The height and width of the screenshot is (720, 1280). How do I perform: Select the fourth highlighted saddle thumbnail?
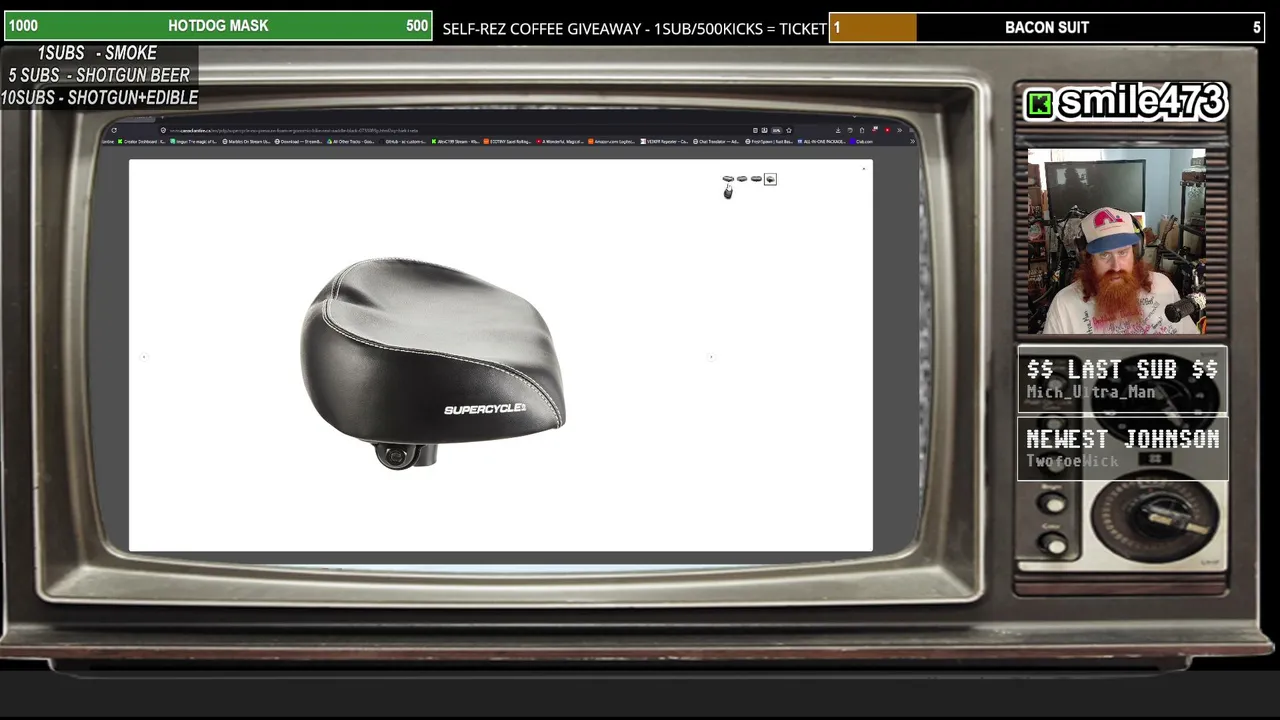pos(770,179)
